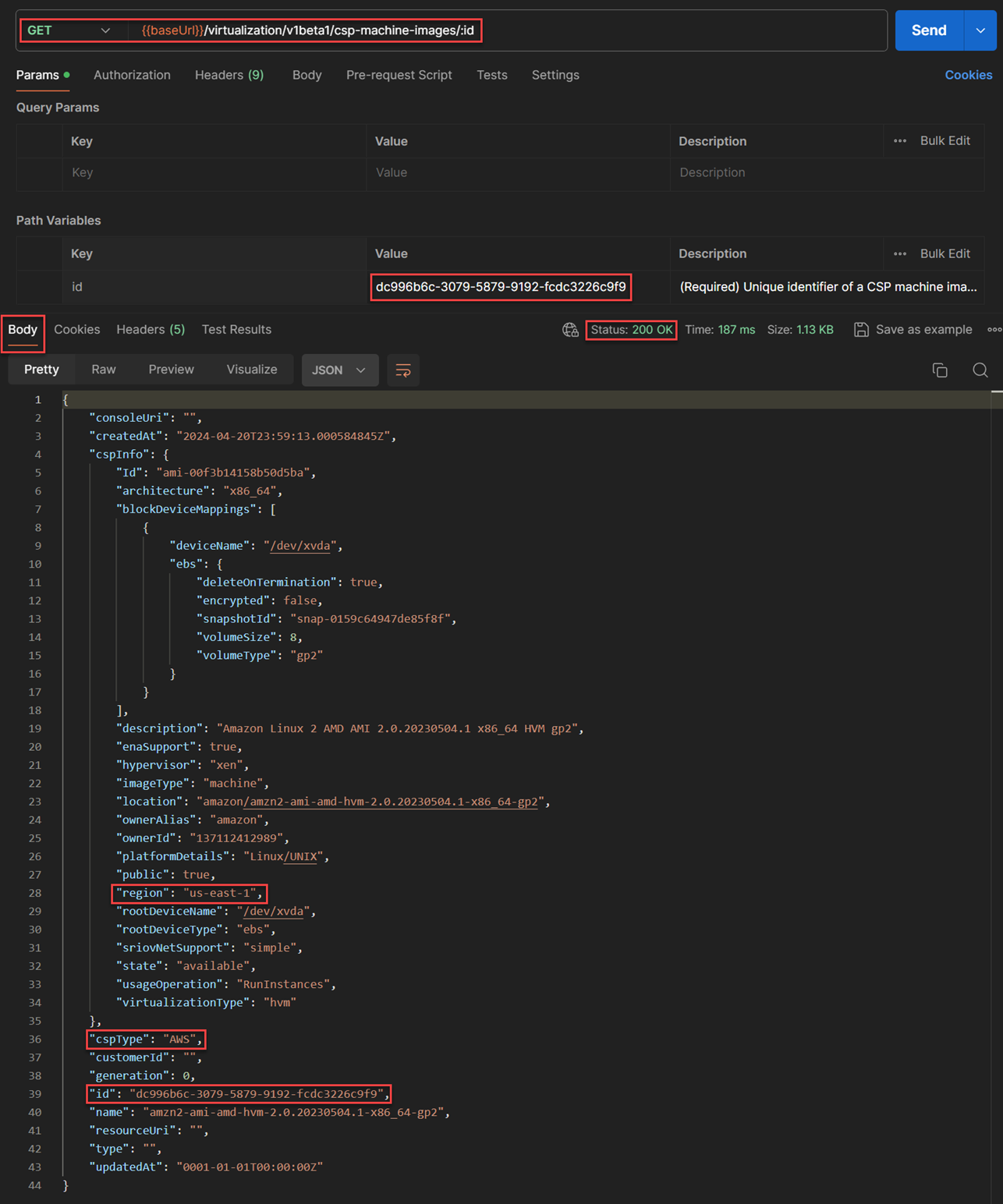
Task: Click the Path Variables id key cell
Action: (214, 287)
